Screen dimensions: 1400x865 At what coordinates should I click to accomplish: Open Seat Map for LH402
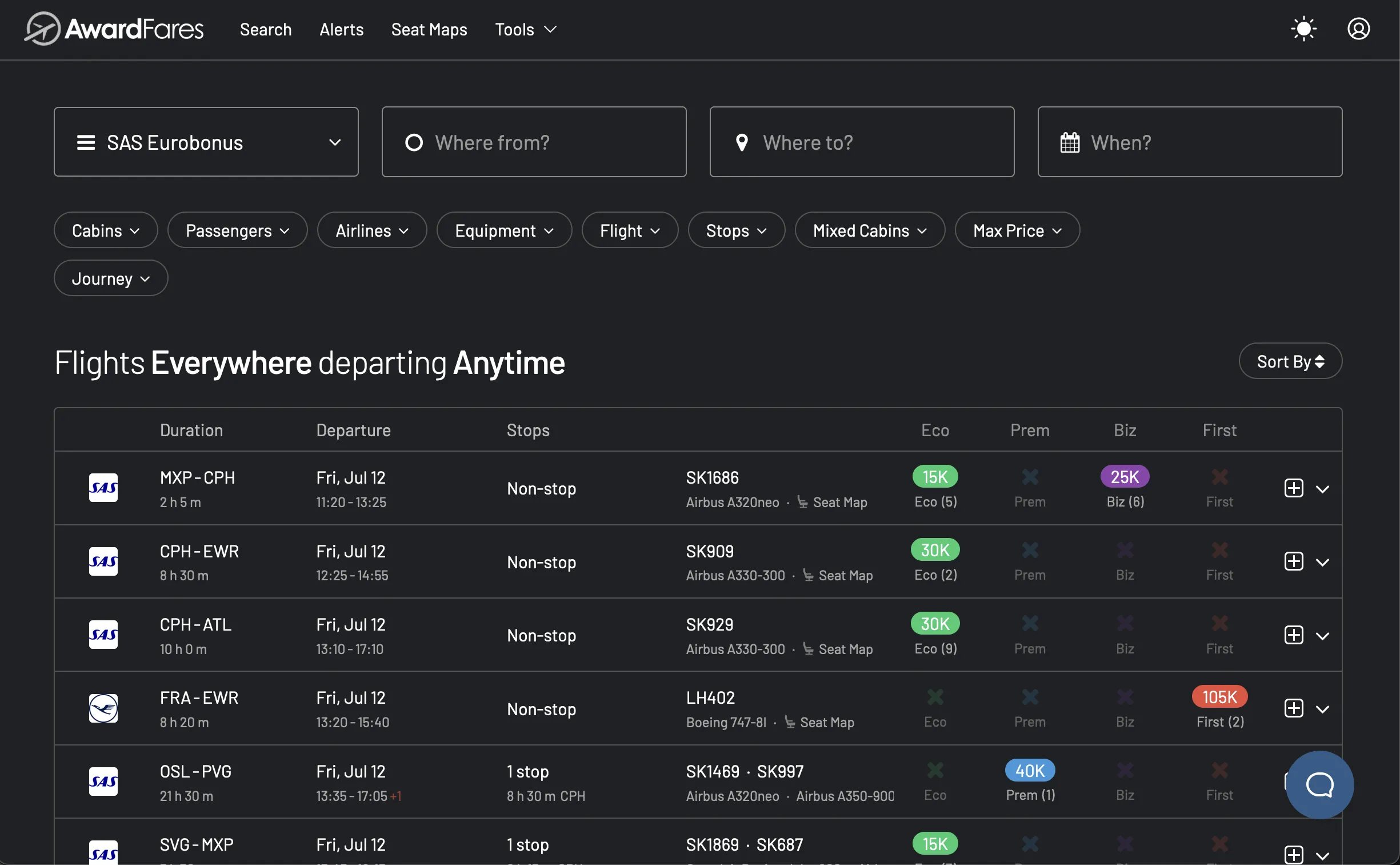pos(820,723)
